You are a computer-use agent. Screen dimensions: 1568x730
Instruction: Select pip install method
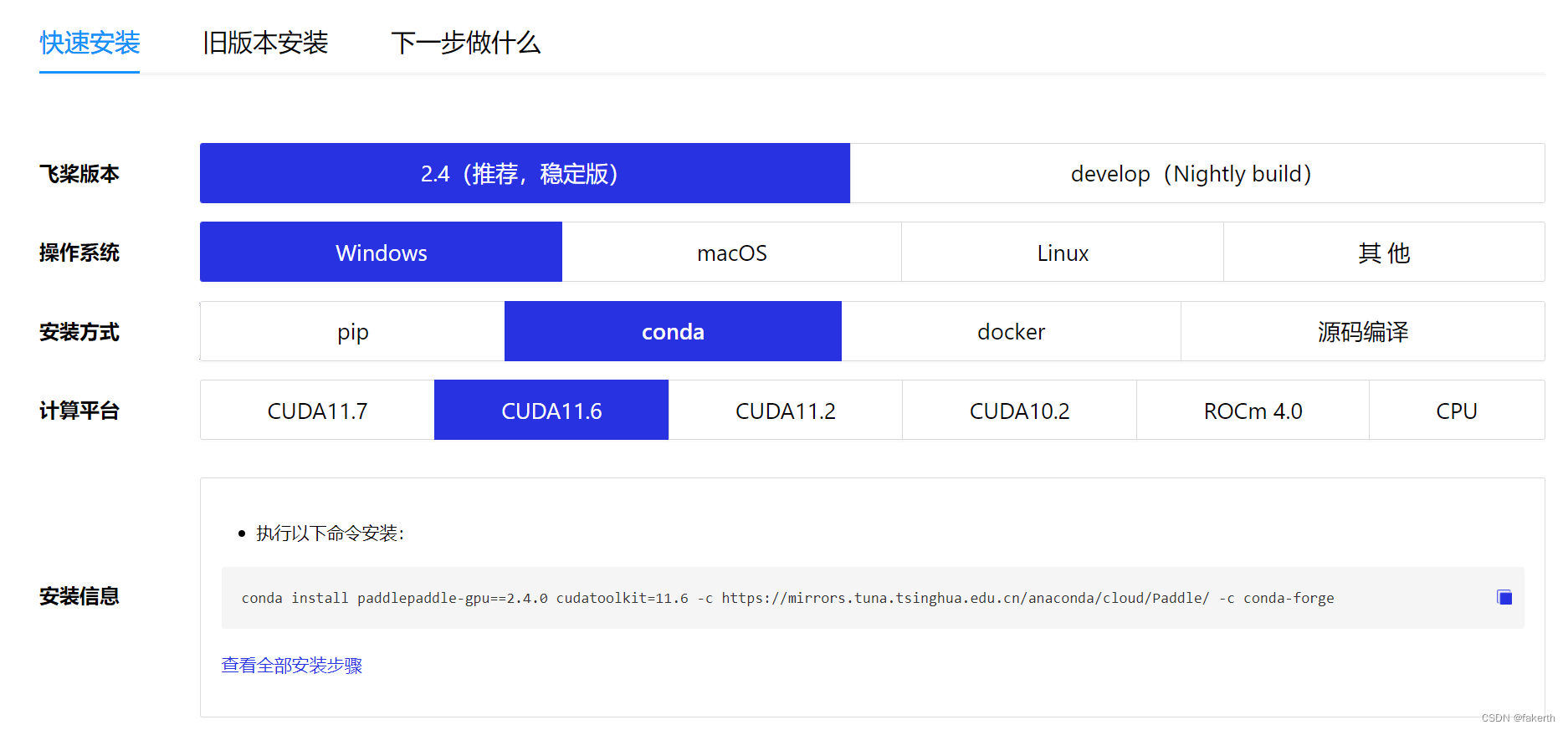click(352, 331)
